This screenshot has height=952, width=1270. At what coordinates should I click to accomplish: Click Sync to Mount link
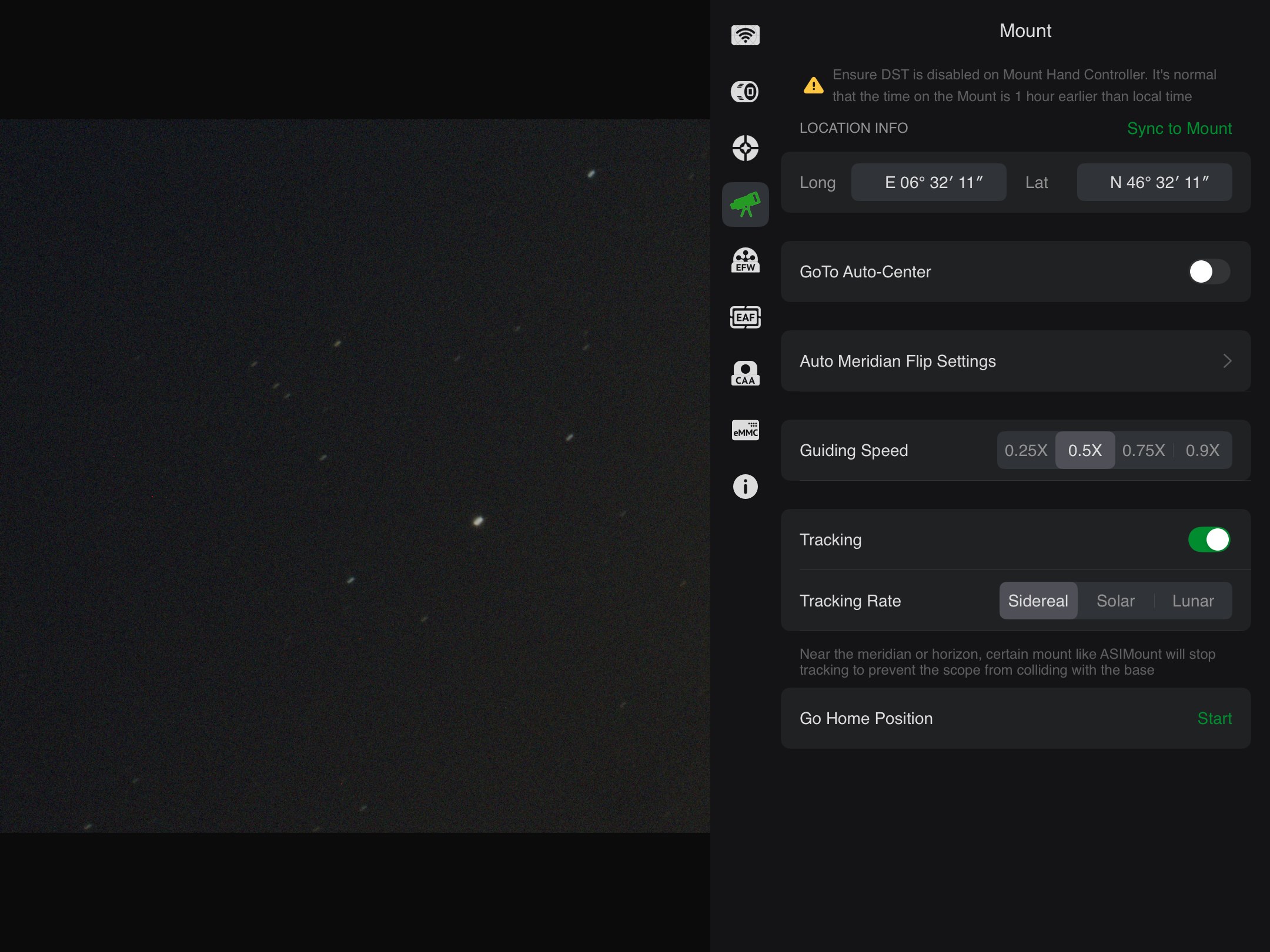click(x=1179, y=128)
